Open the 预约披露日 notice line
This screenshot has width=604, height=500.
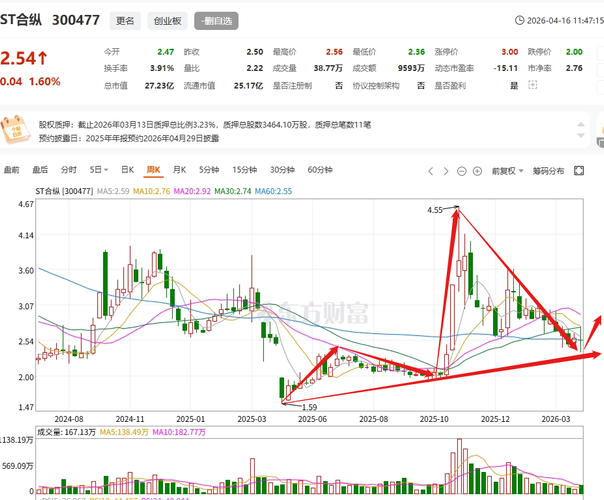129,138
